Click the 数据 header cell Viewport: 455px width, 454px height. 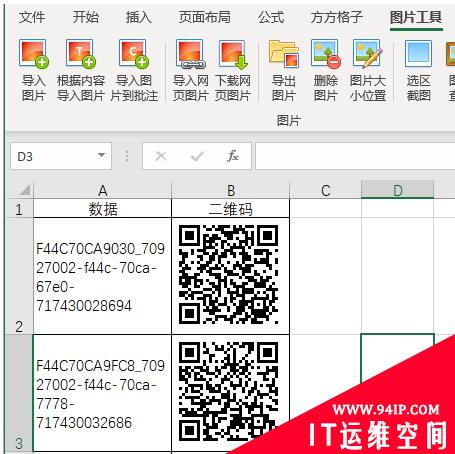pyautogui.click(x=102, y=209)
